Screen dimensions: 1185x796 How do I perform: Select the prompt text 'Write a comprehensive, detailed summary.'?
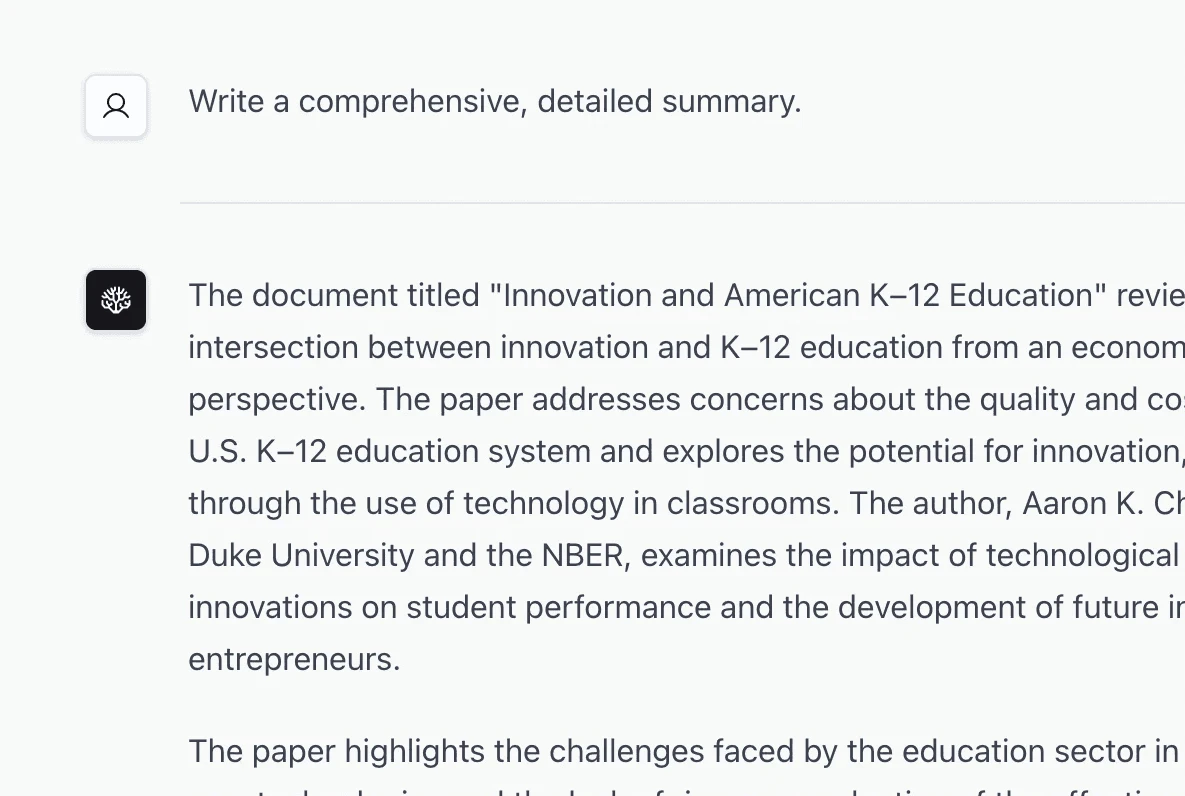(494, 101)
